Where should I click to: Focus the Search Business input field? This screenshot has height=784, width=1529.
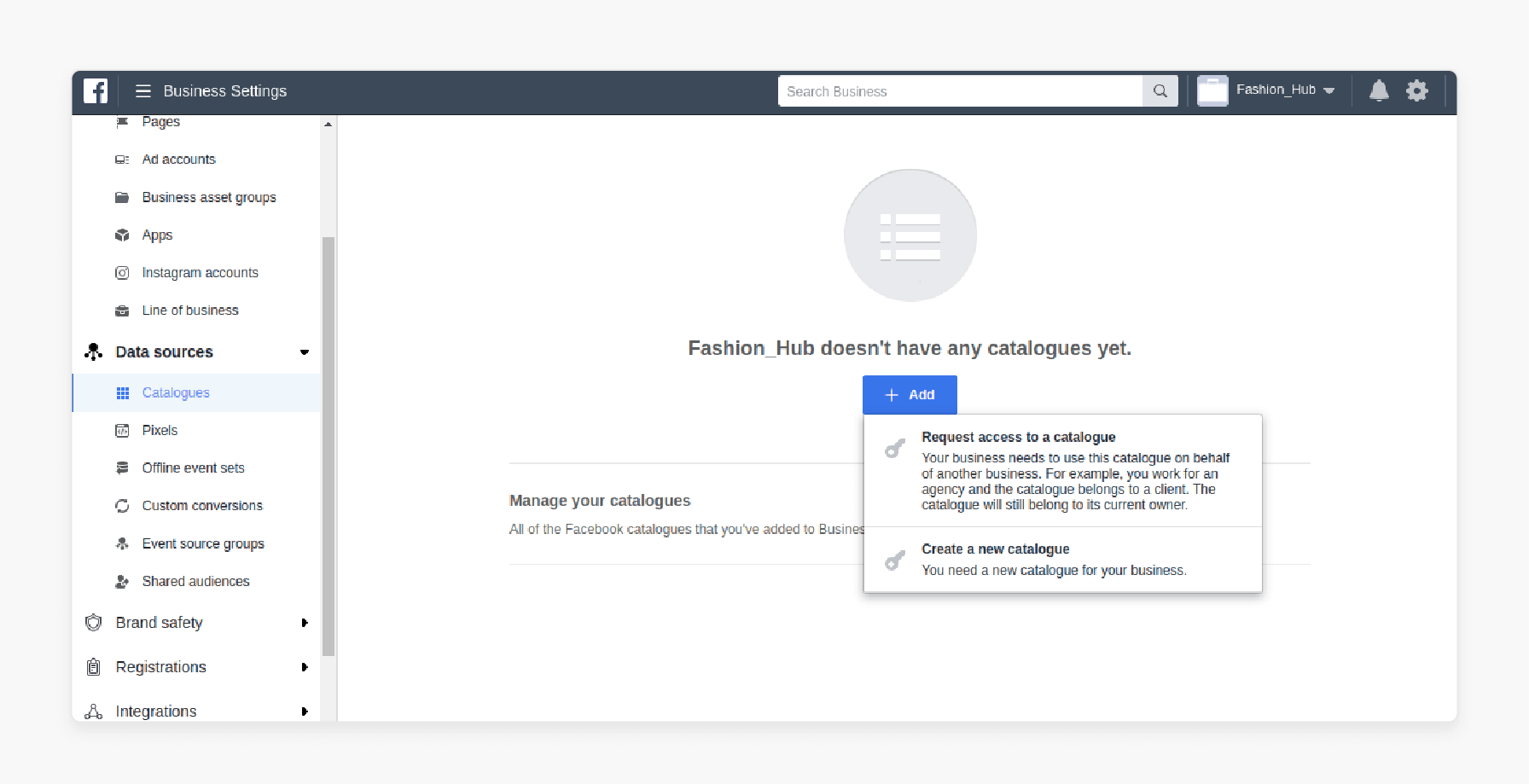(961, 91)
